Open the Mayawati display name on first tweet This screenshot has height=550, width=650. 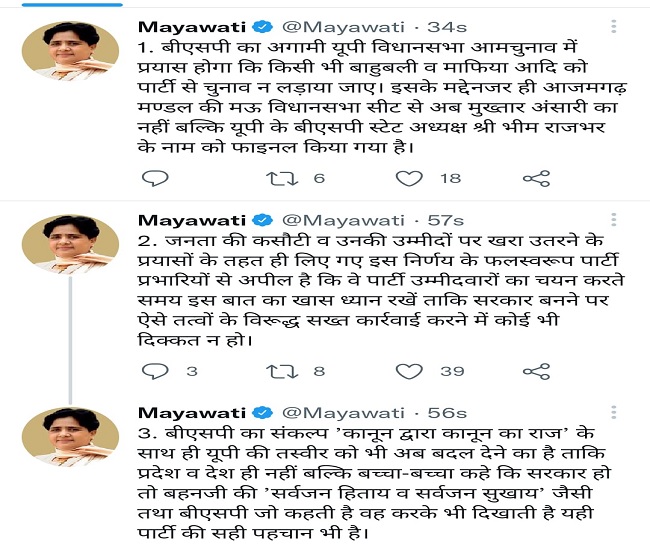(192, 27)
